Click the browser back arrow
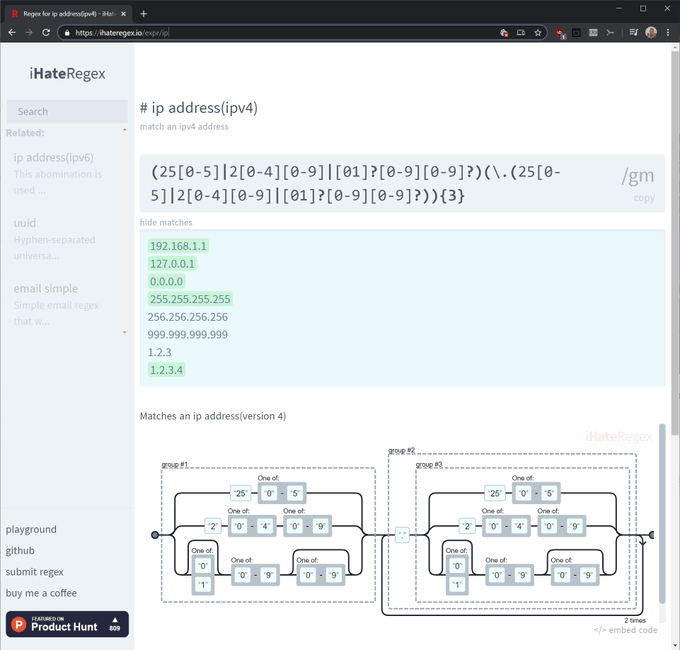680x650 pixels. coord(12,33)
